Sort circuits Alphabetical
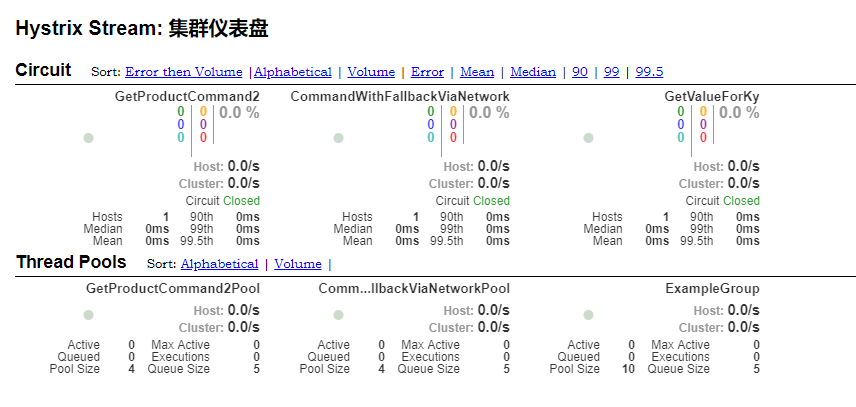 coord(293,72)
